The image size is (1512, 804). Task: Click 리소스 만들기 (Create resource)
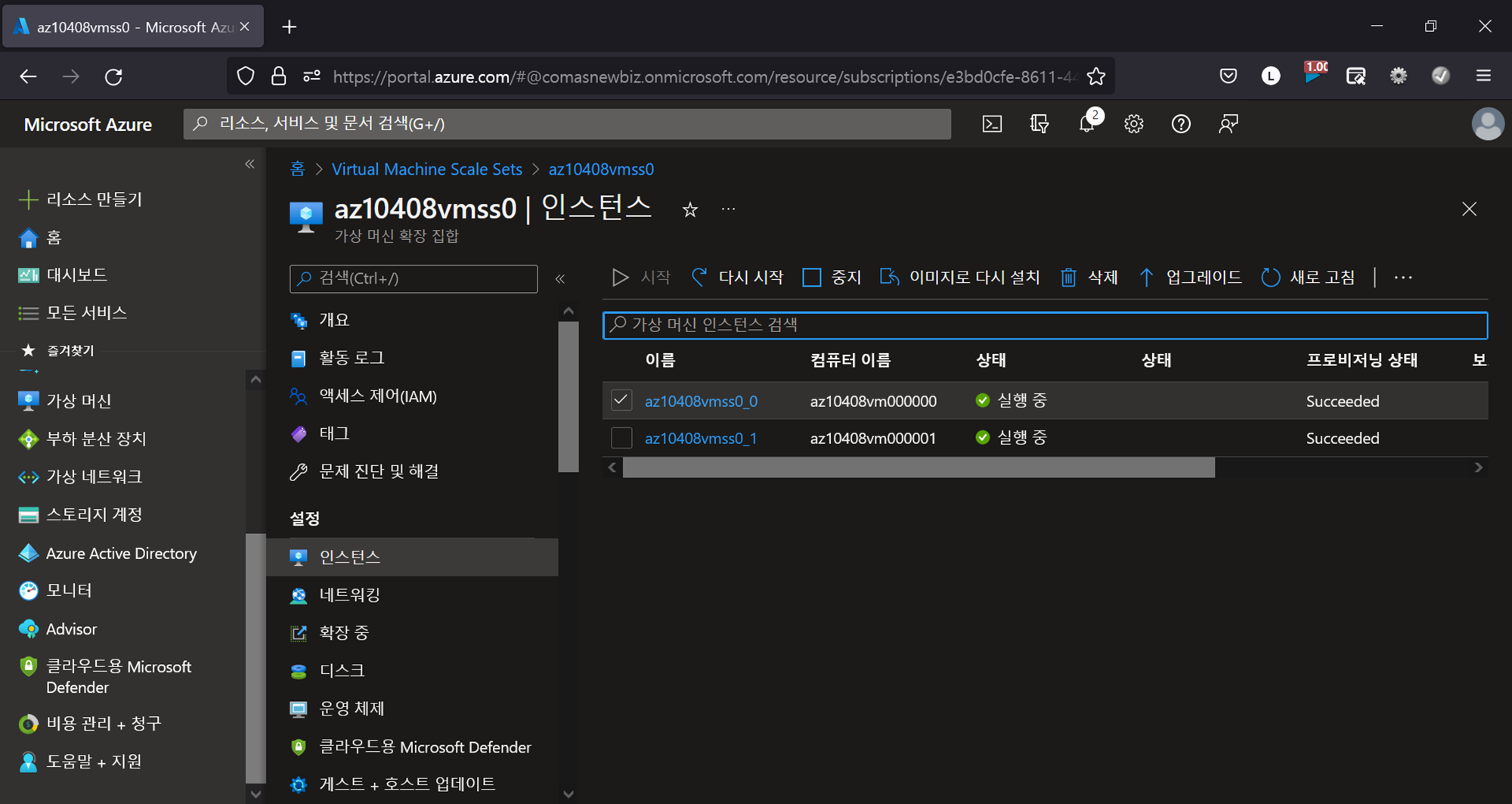80,200
